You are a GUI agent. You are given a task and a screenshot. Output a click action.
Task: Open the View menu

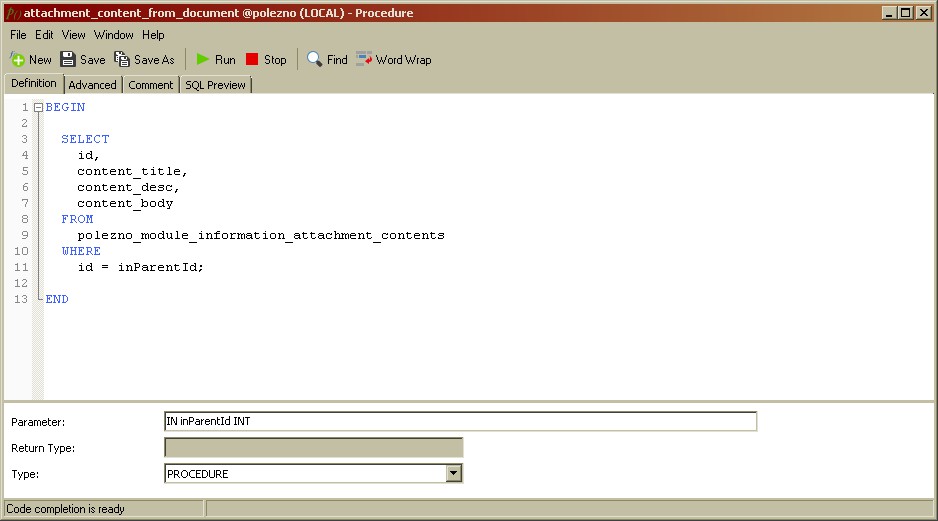74,35
